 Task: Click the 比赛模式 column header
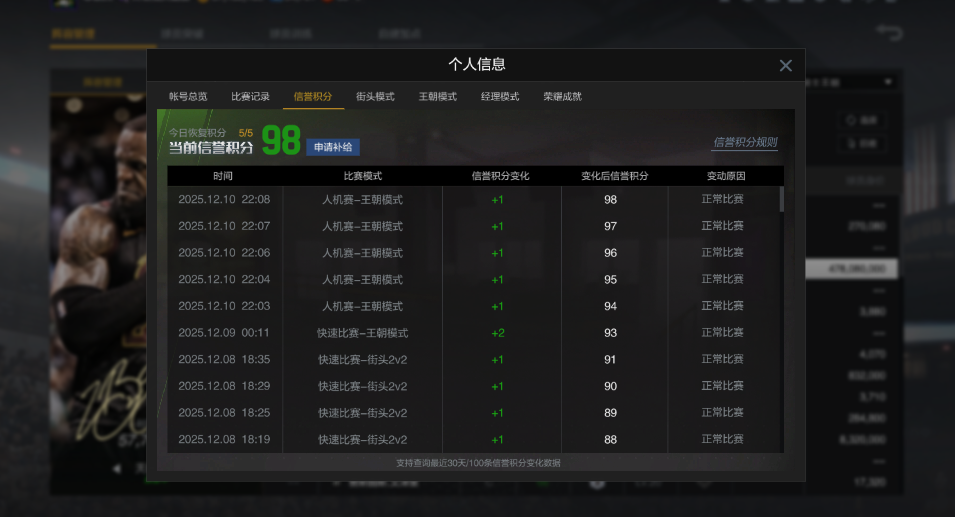click(x=362, y=176)
